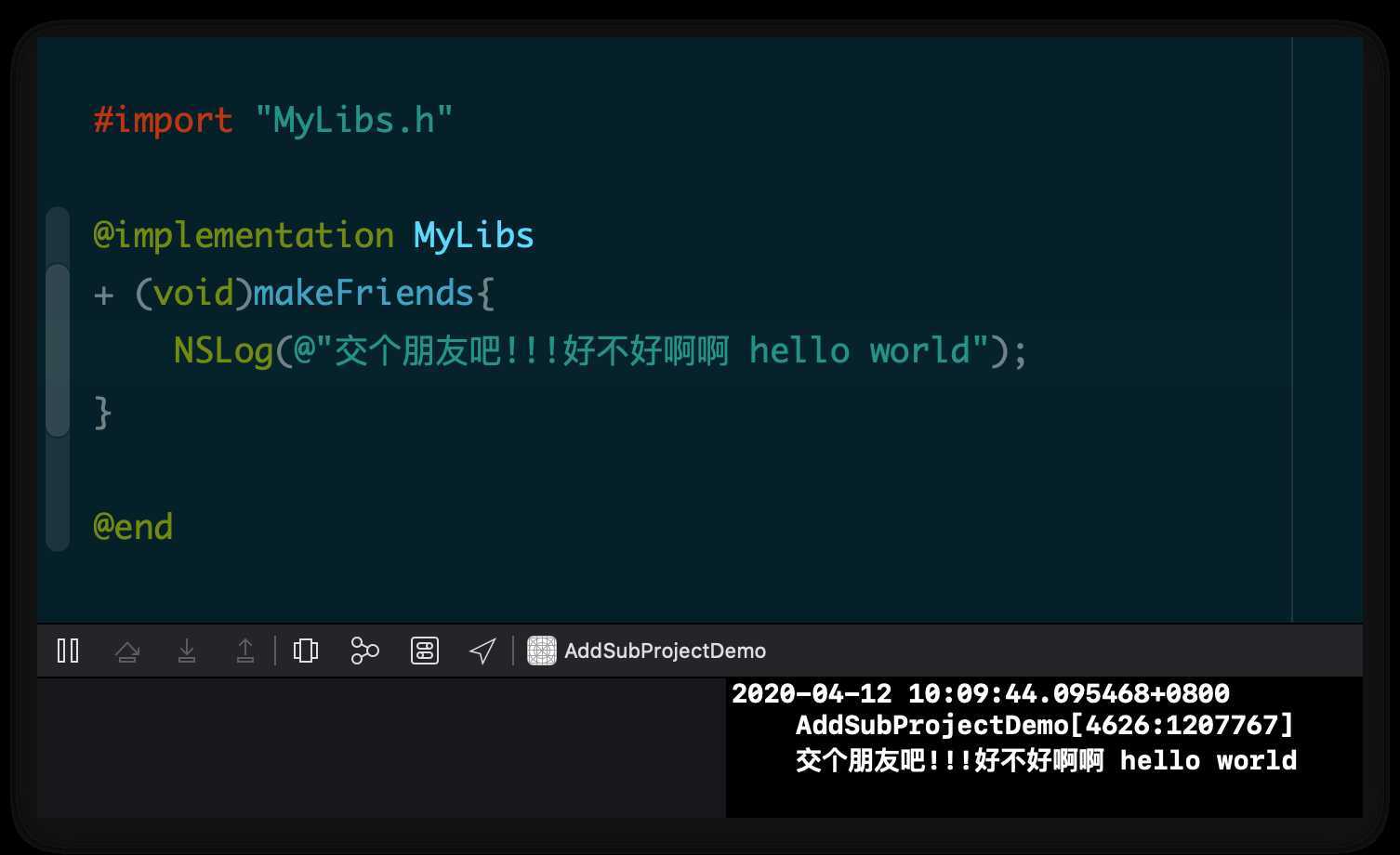Click the Step Into debug icon
The height and width of the screenshot is (855, 1400).
click(187, 651)
